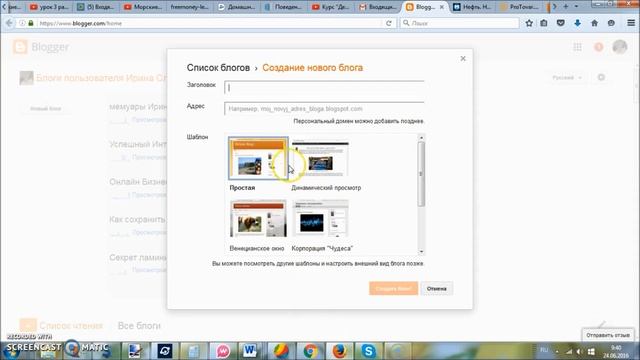
Task: Select the 'Динамический просмотр' template thumbnail
Action: [320, 158]
